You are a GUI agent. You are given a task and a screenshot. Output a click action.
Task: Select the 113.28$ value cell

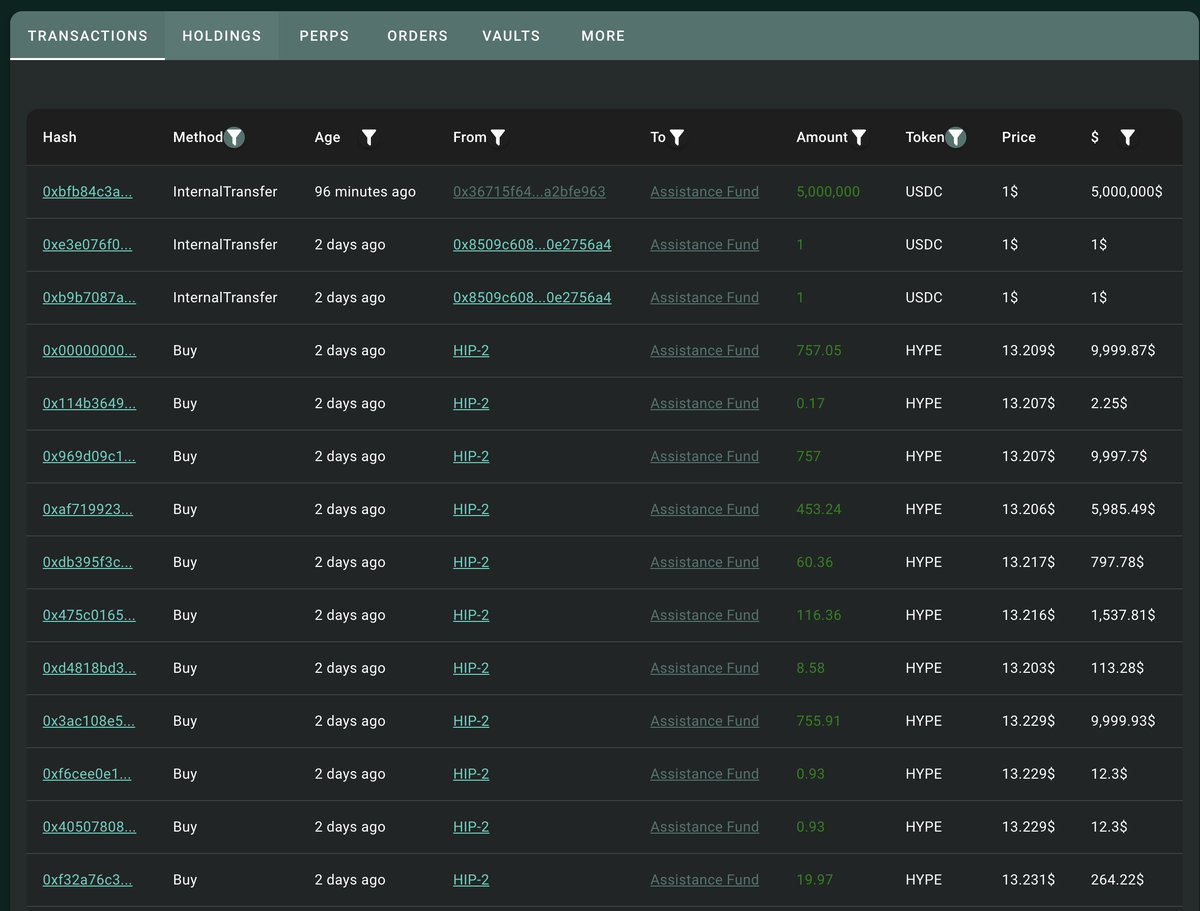pyautogui.click(x=1117, y=669)
